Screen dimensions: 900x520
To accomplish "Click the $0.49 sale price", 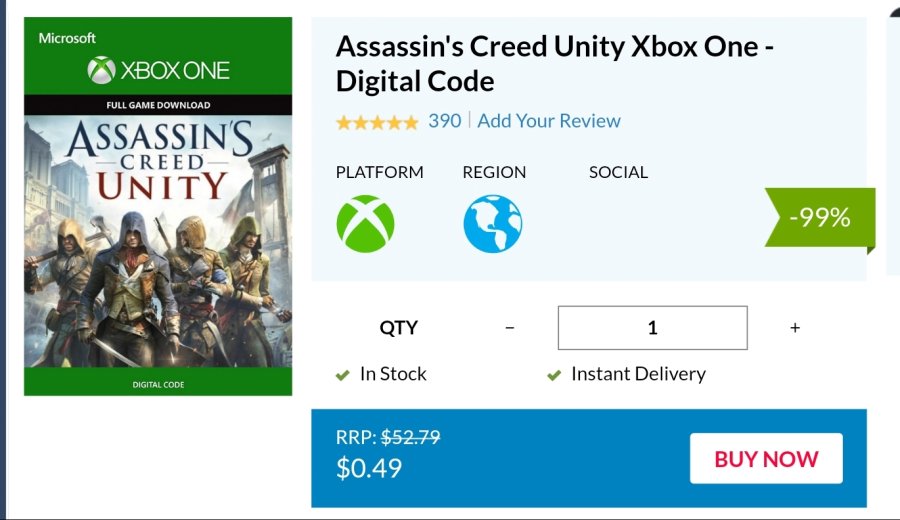I will [x=369, y=468].
